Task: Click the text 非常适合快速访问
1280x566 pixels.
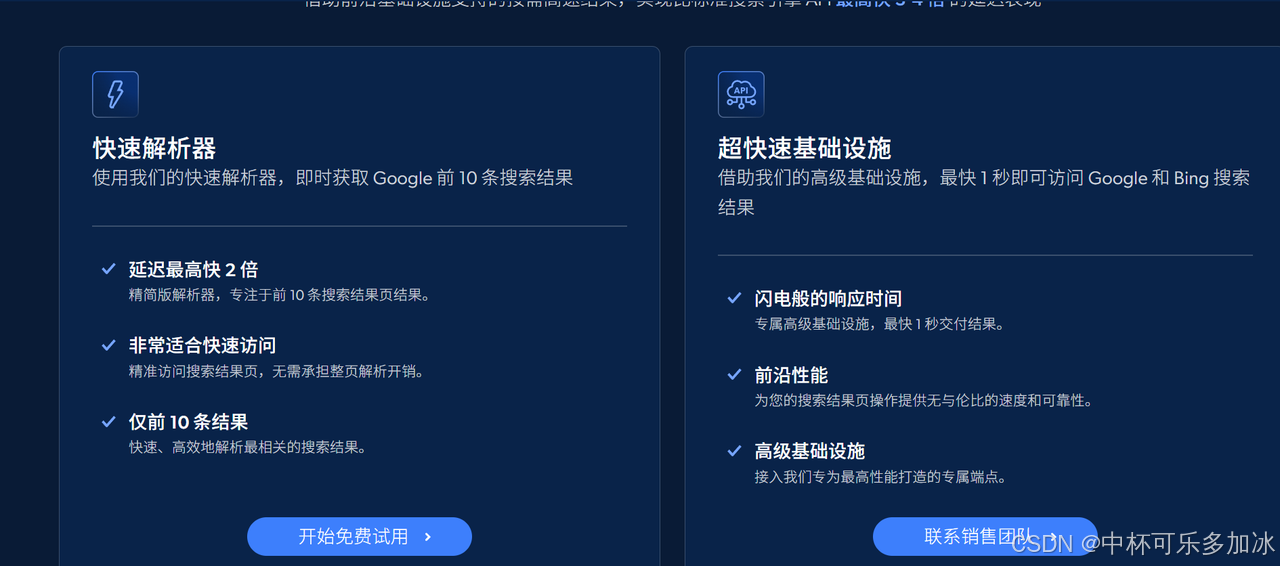Action: pos(202,346)
